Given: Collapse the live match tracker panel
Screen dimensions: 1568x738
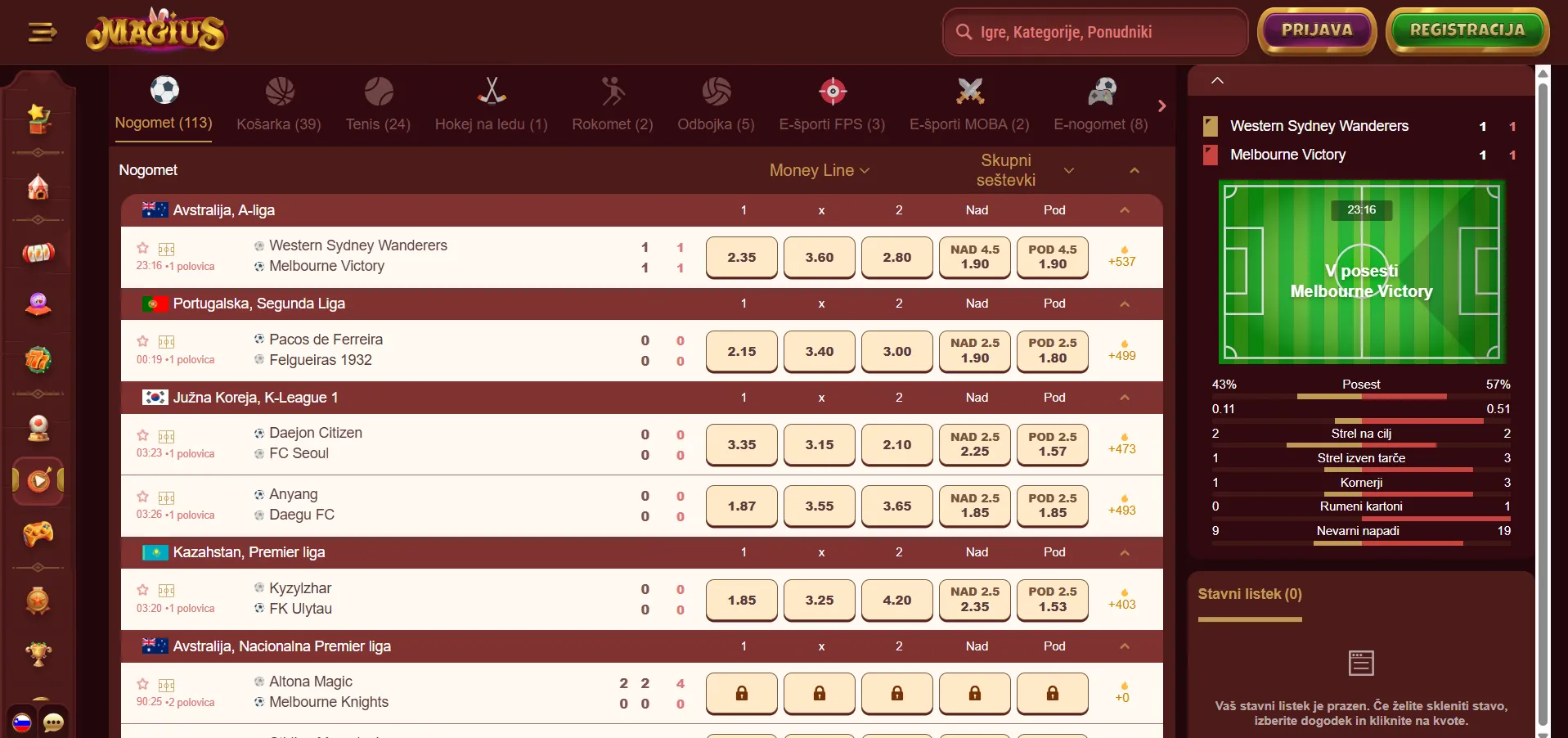Looking at the screenshot, I should [x=1217, y=80].
